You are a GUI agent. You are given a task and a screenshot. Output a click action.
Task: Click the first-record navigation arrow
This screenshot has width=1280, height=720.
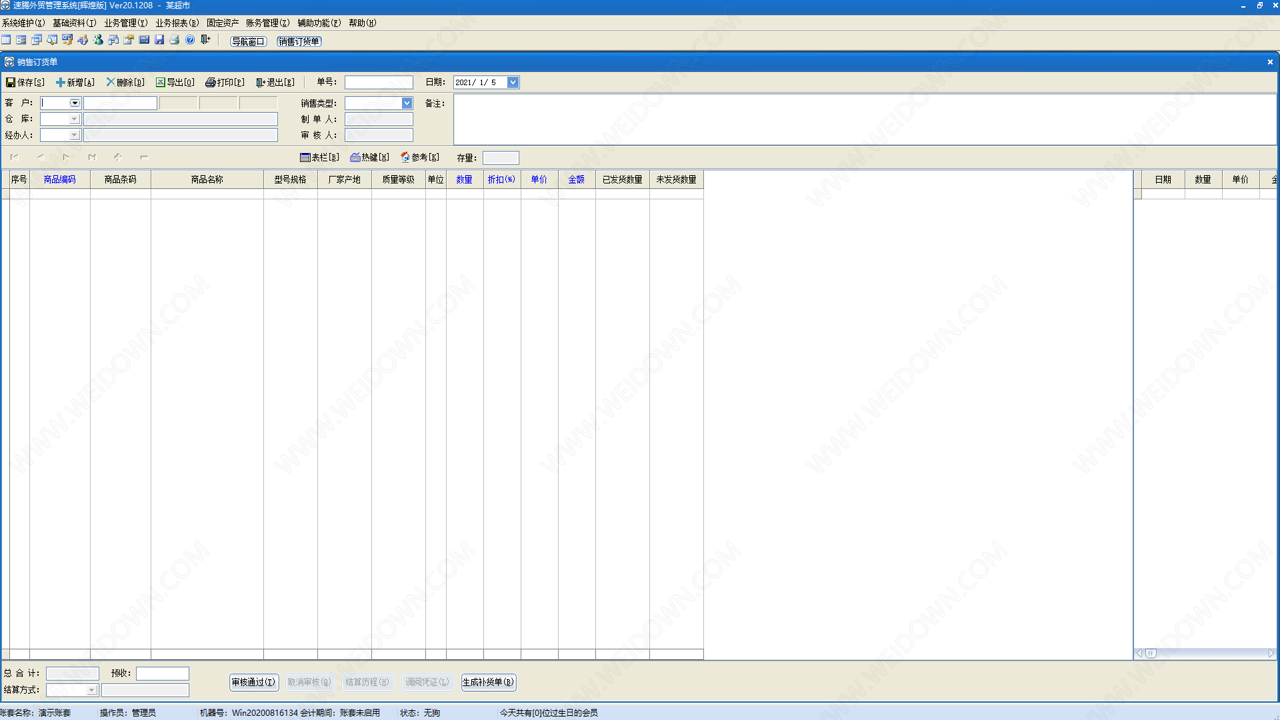click(15, 157)
